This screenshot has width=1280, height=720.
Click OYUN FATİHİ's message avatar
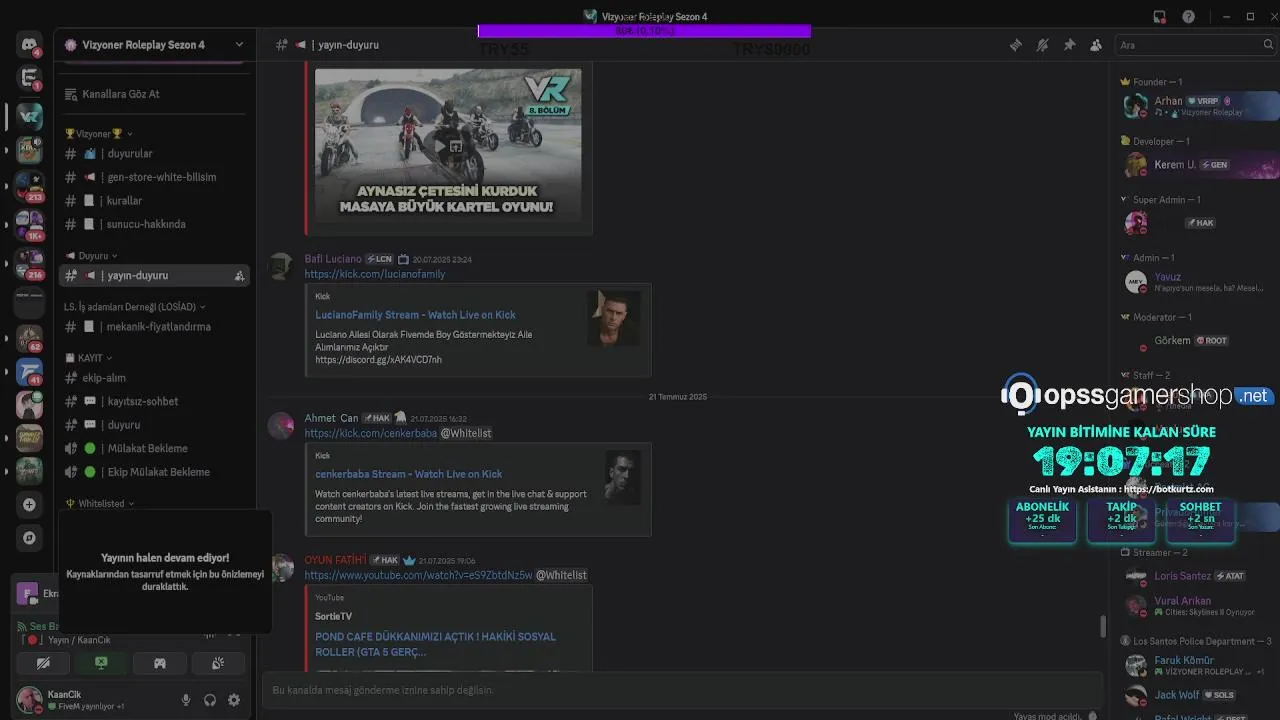281,568
